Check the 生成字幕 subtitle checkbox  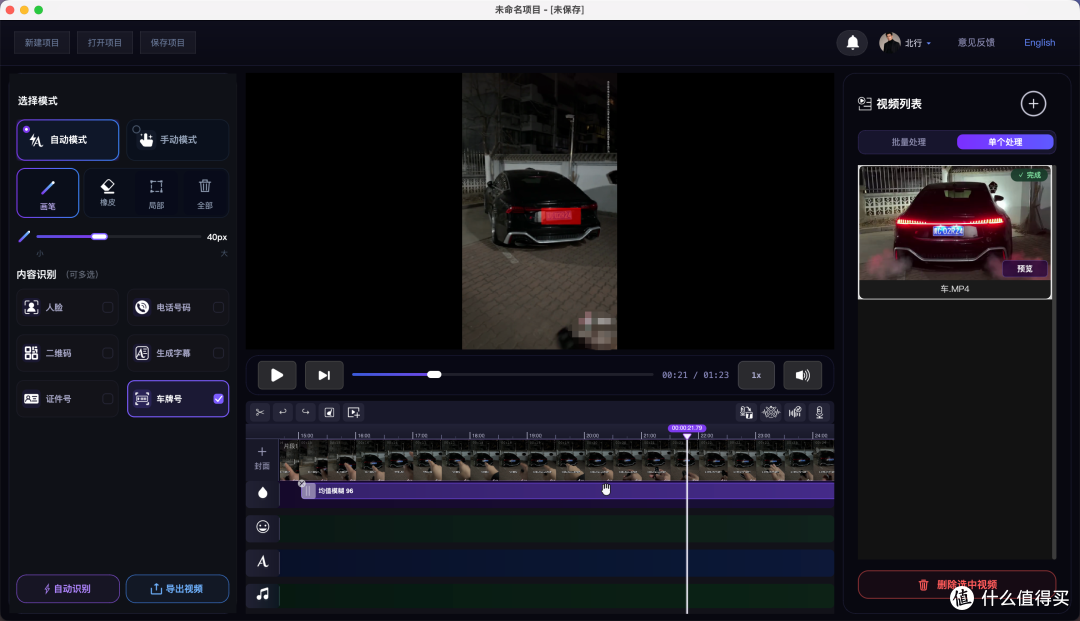[x=218, y=353]
